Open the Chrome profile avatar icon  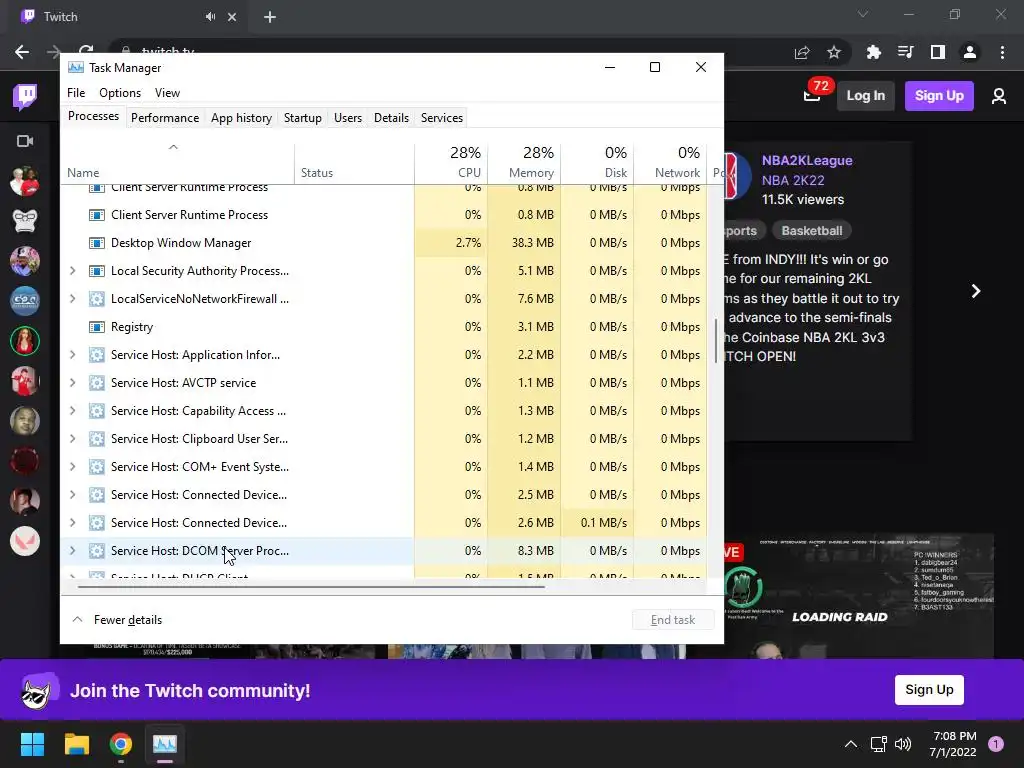click(970, 52)
